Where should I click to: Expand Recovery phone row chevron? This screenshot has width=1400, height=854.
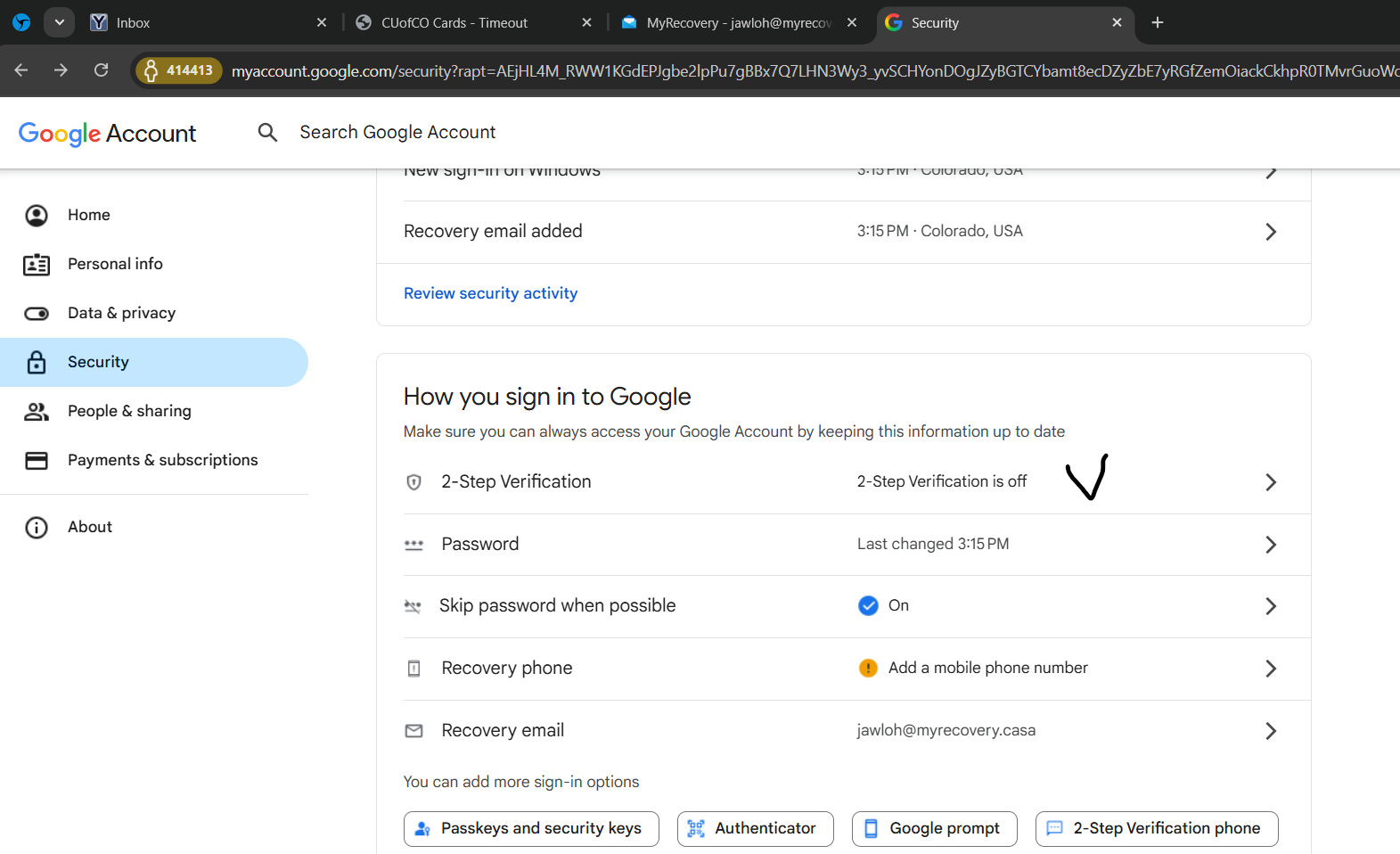[x=1271, y=669]
